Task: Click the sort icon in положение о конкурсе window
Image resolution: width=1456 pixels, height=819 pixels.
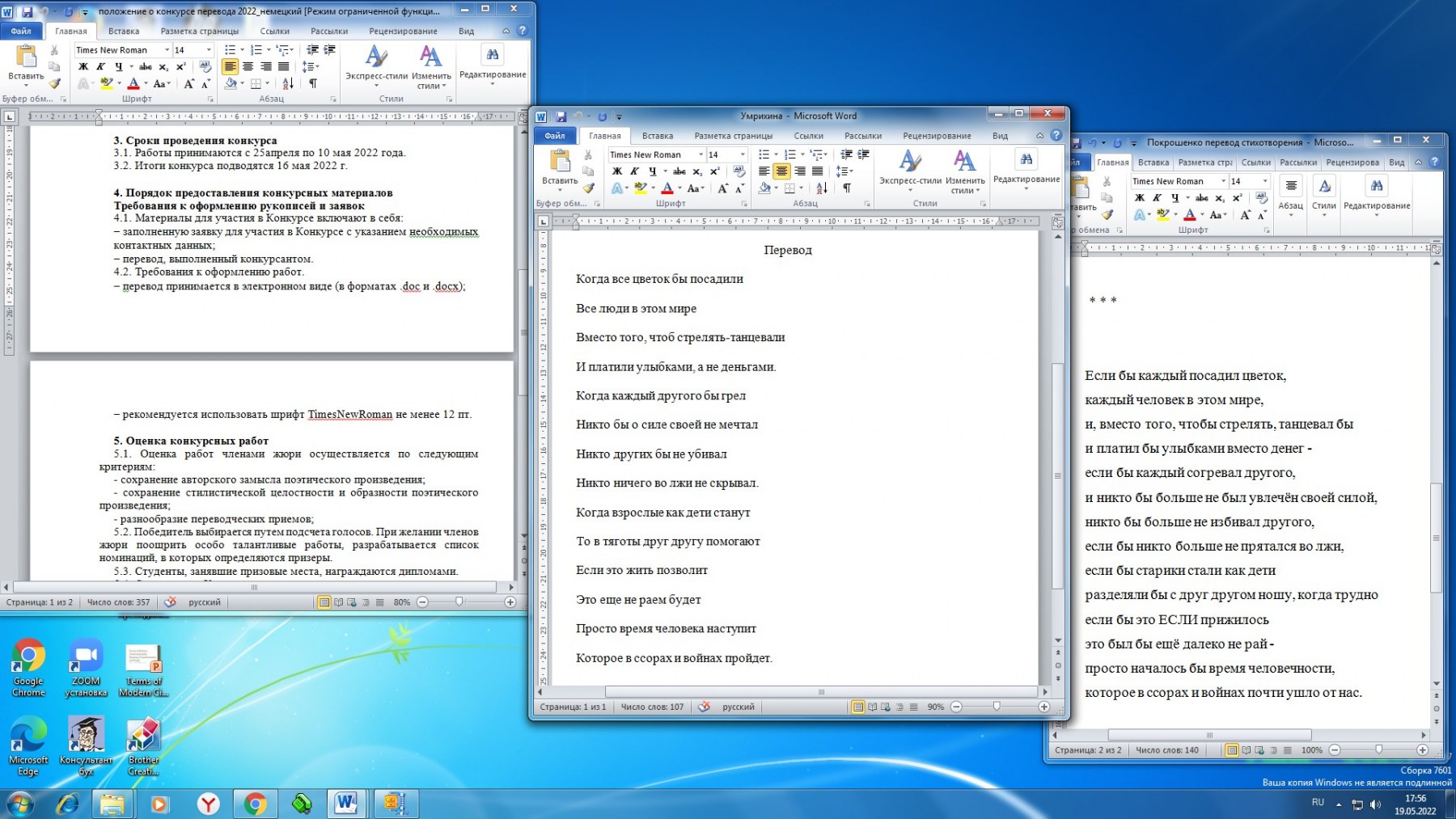Action: (x=288, y=83)
